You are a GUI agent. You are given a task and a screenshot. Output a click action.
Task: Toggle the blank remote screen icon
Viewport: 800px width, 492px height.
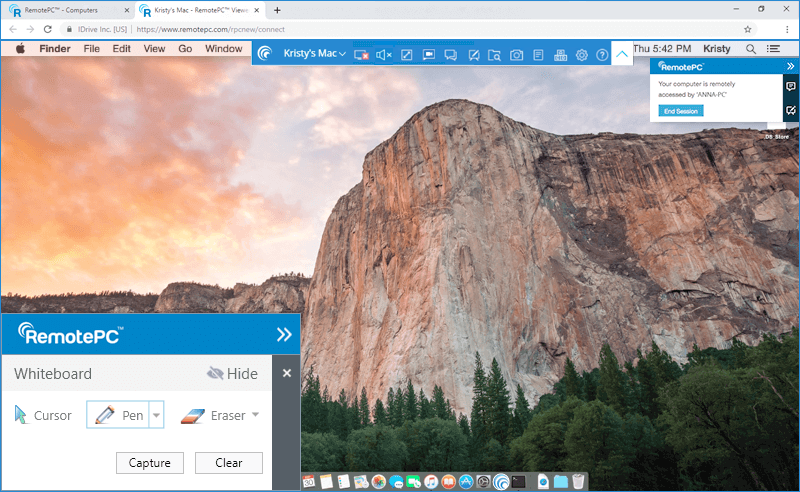click(362, 55)
